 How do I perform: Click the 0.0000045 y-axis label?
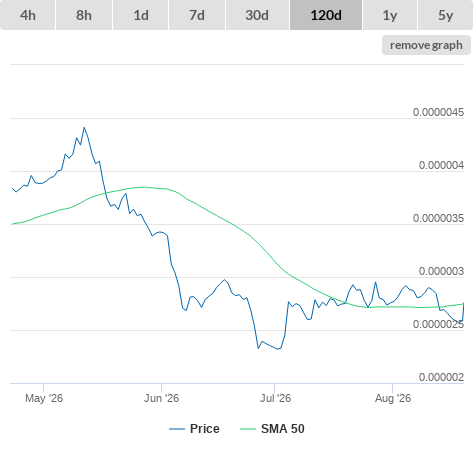click(x=438, y=112)
